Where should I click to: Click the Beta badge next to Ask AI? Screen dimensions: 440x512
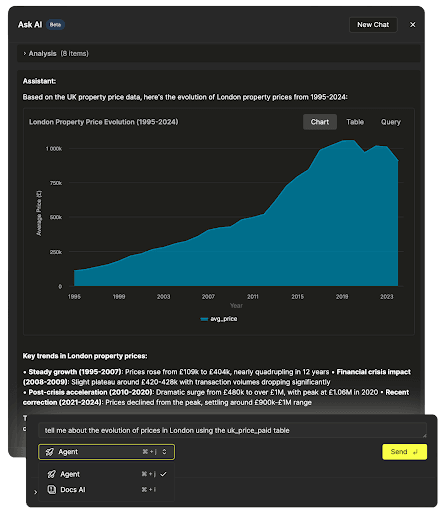point(55,25)
